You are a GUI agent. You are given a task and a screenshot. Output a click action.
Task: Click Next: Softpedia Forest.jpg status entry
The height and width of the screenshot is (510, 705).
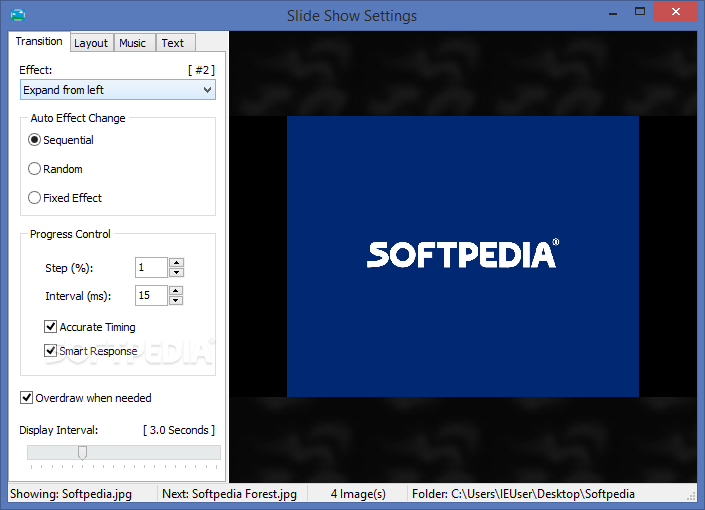pyautogui.click(x=229, y=494)
